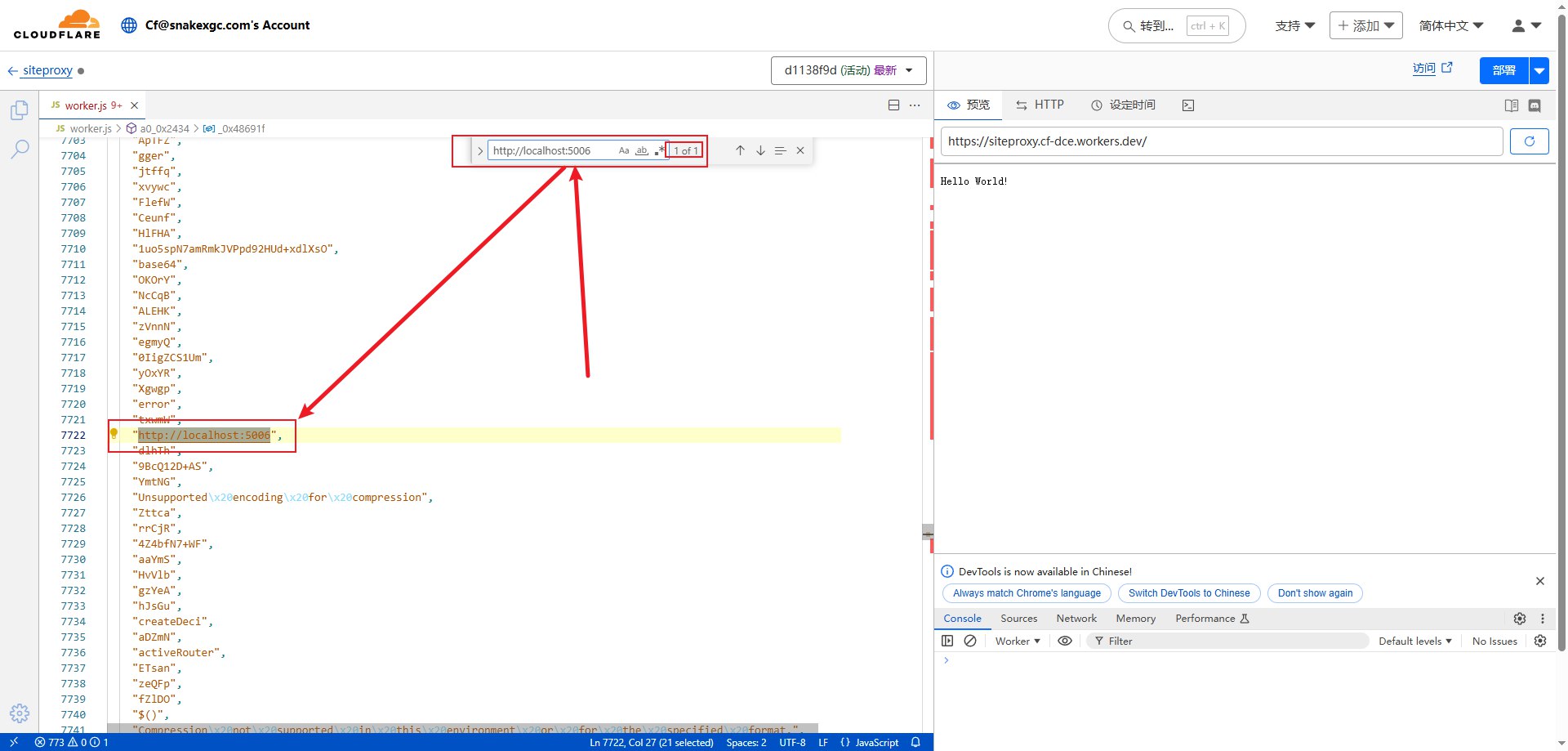Click errors and warnings count in status bar

[x=72, y=743]
